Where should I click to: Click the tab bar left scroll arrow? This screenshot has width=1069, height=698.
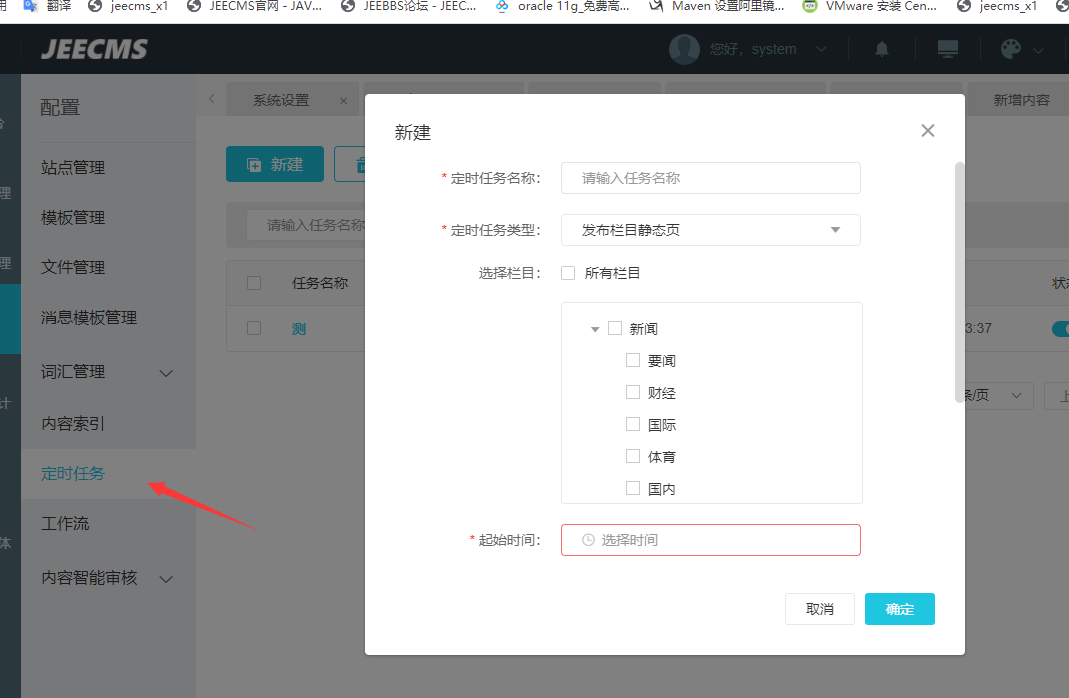click(x=211, y=99)
